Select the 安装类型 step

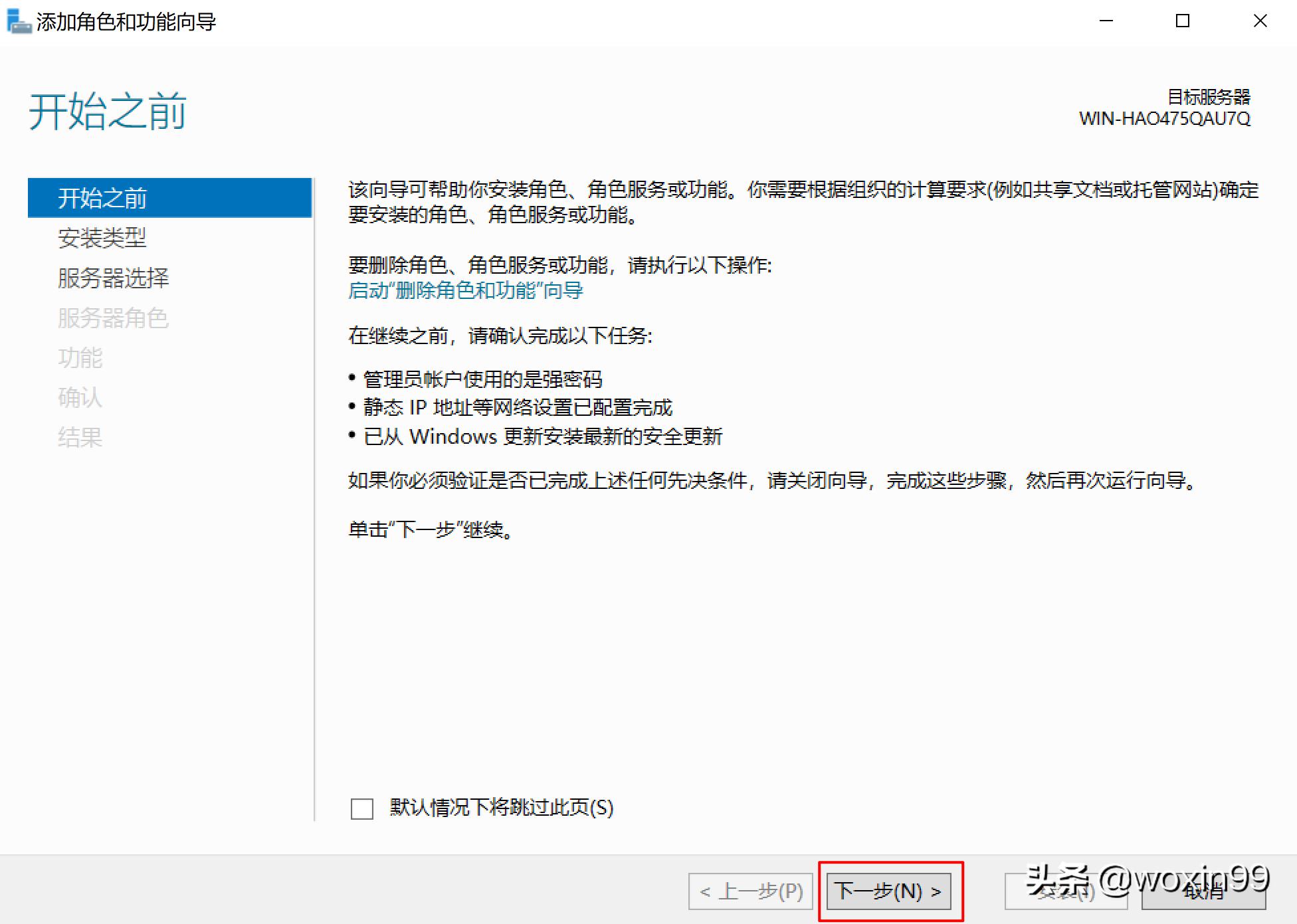tap(104, 238)
